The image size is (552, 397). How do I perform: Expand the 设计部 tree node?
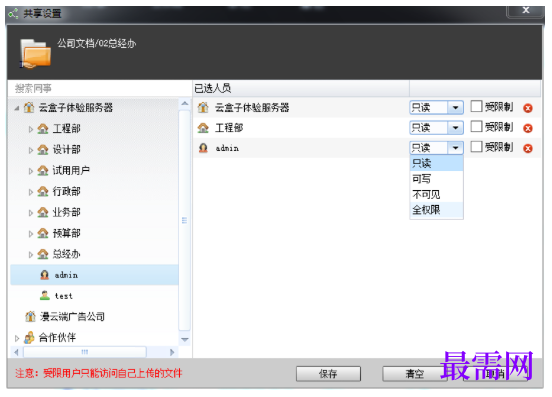[31, 150]
